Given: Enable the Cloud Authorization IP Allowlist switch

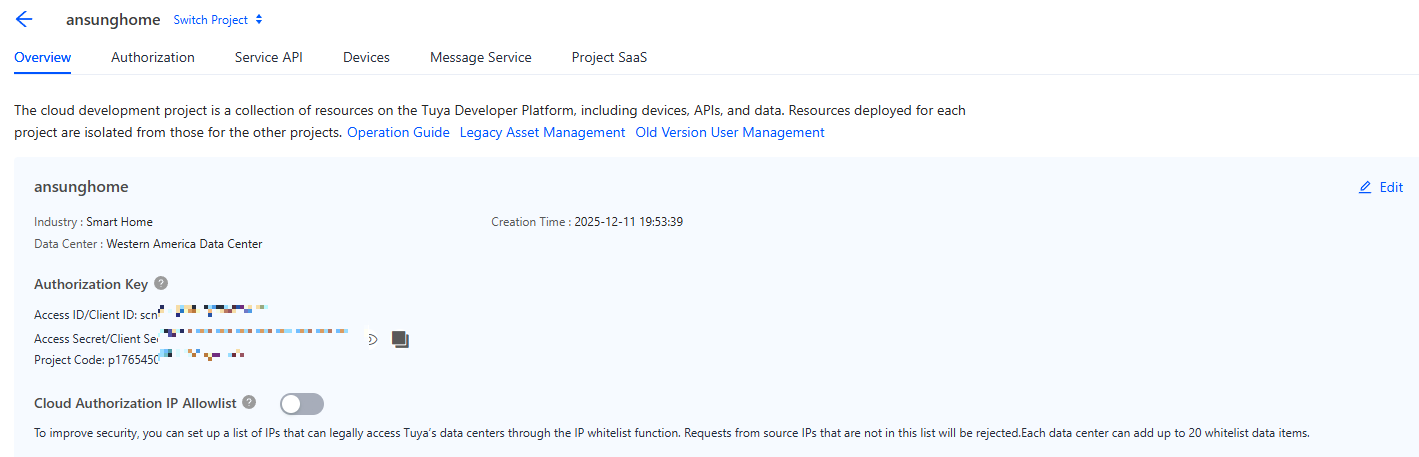Looking at the screenshot, I should coord(302,404).
